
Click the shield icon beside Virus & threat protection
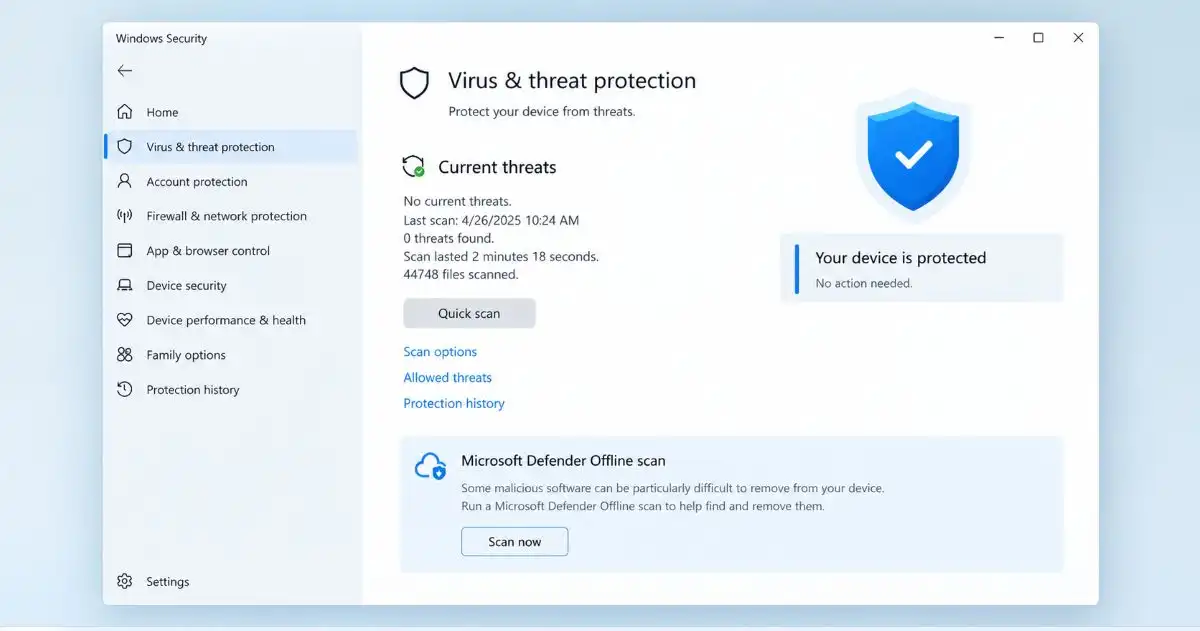124,147
